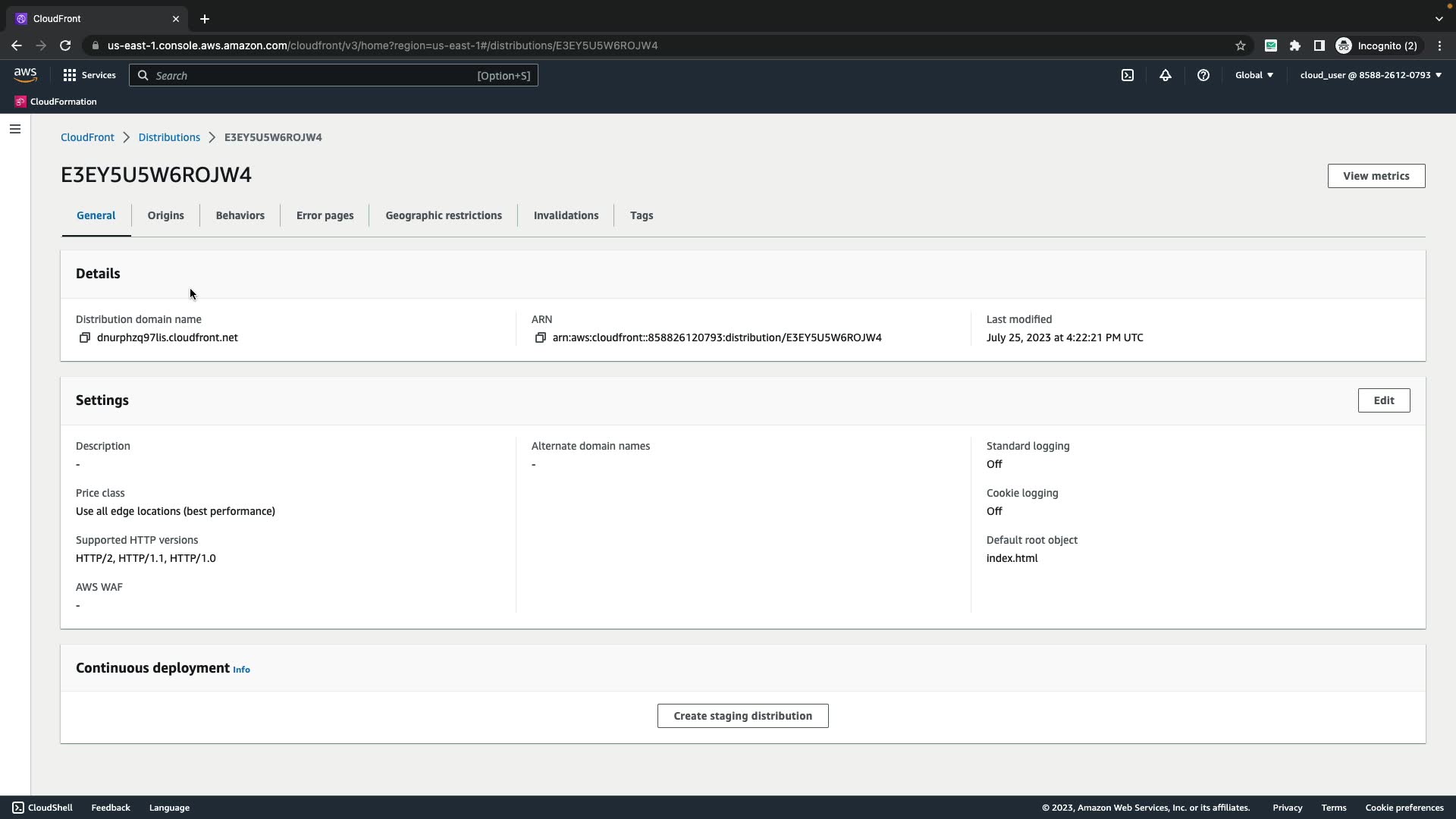The width and height of the screenshot is (1456, 819).
Task: Open the help question mark icon
Action: [1203, 75]
